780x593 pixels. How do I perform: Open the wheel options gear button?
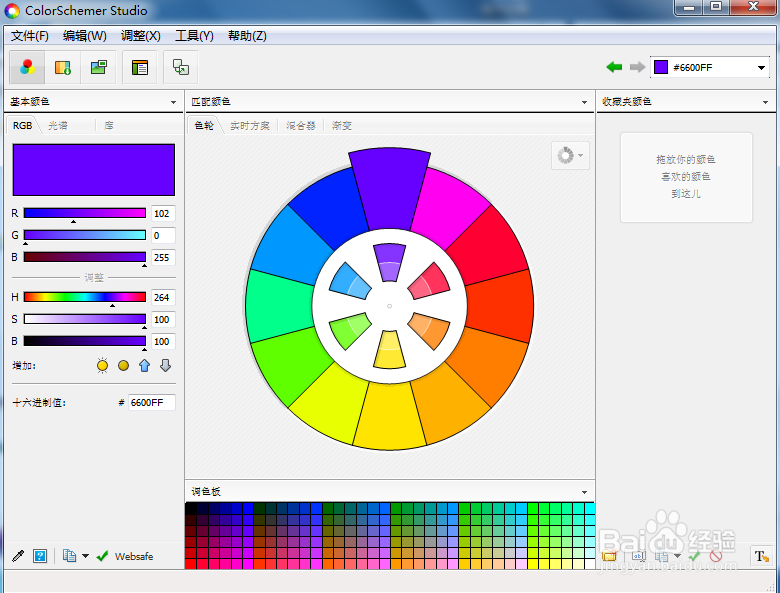pyautogui.click(x=570, y=155)
